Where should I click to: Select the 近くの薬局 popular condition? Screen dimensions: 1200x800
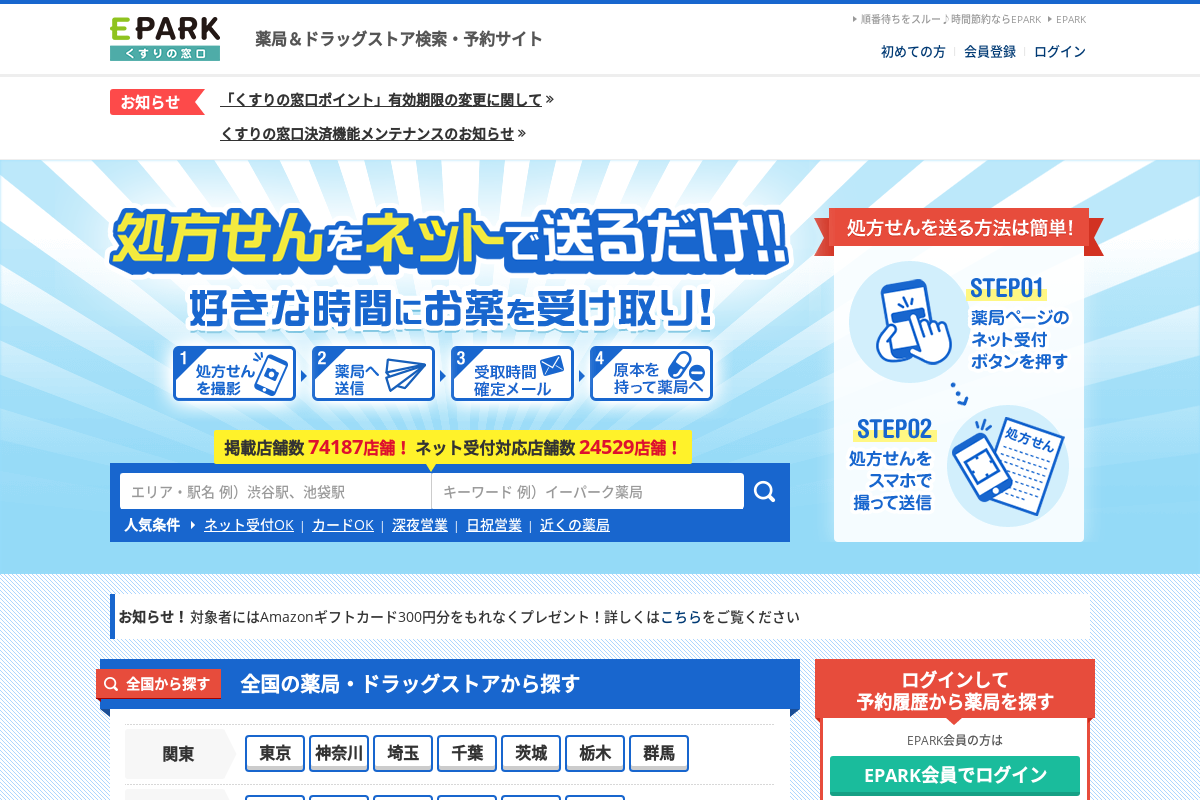(575, 525)
